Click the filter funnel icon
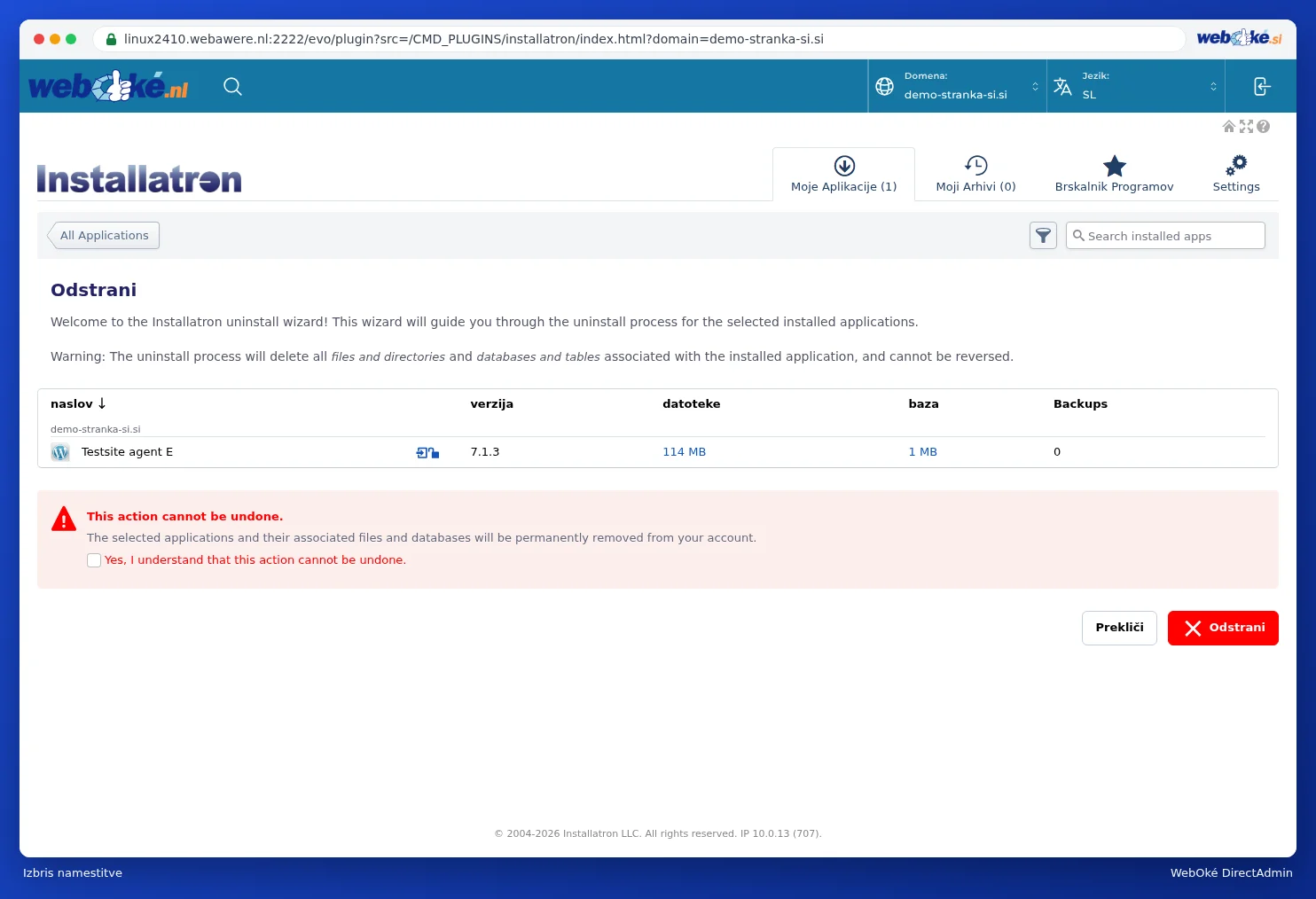Viewport: 1316px width, 899px height. point(1043,235)
